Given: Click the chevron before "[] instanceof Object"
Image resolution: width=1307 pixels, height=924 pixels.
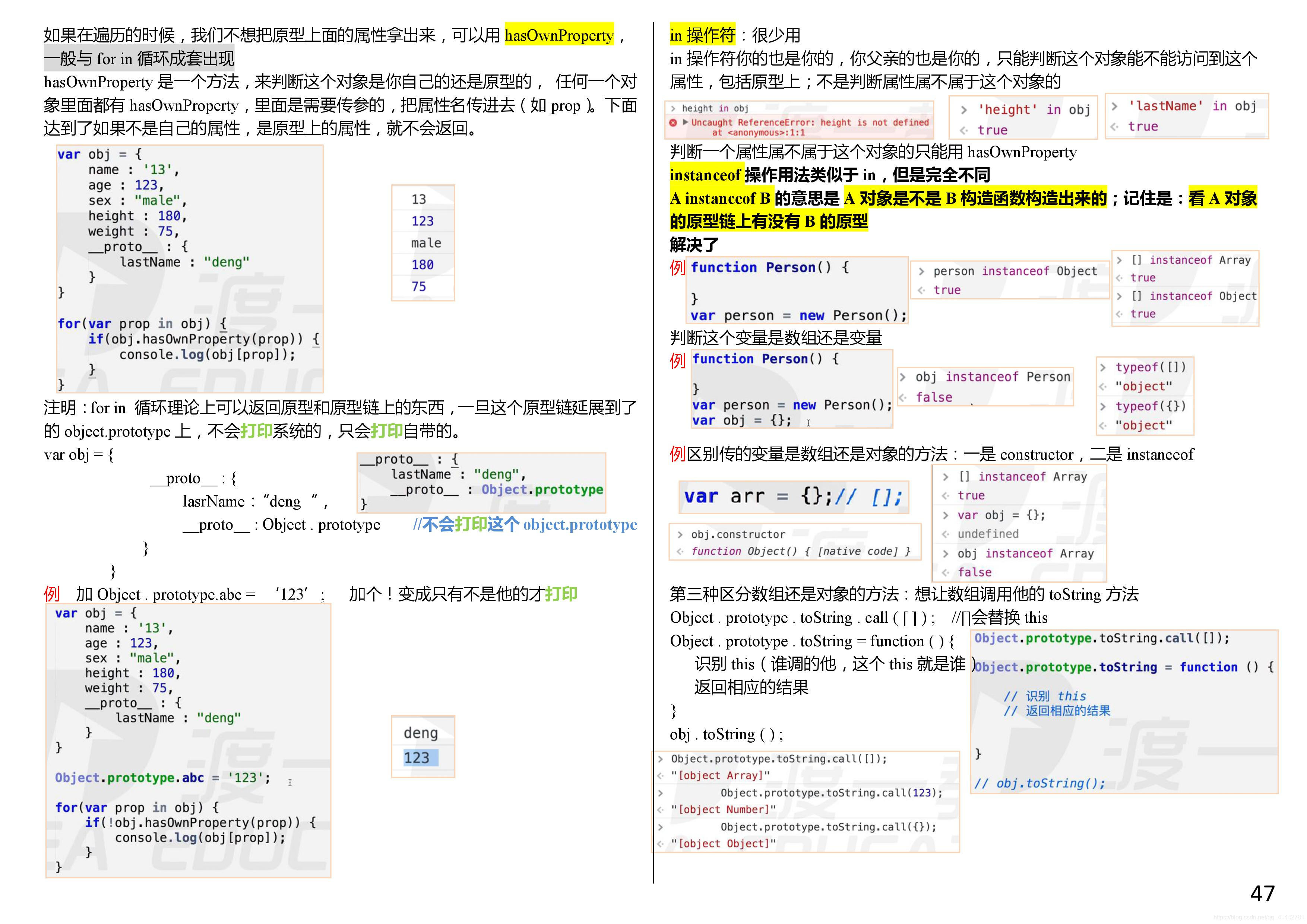Looking at the screenshot, I should pyautogui.click(x=1119, y=296).
